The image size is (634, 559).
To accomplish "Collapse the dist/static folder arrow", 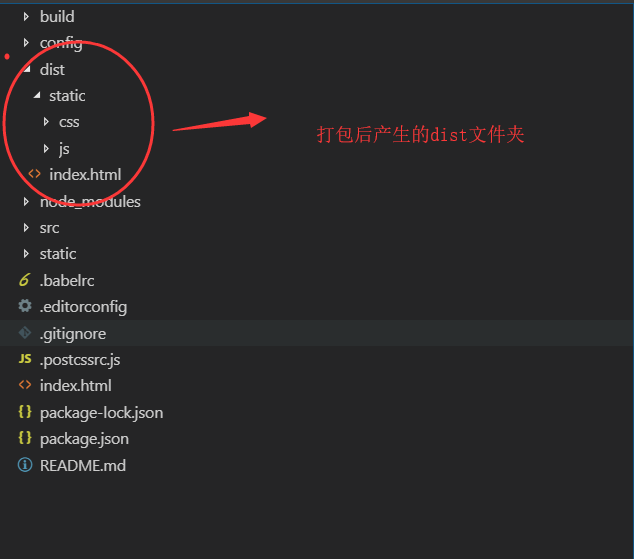I will point(37,96).
